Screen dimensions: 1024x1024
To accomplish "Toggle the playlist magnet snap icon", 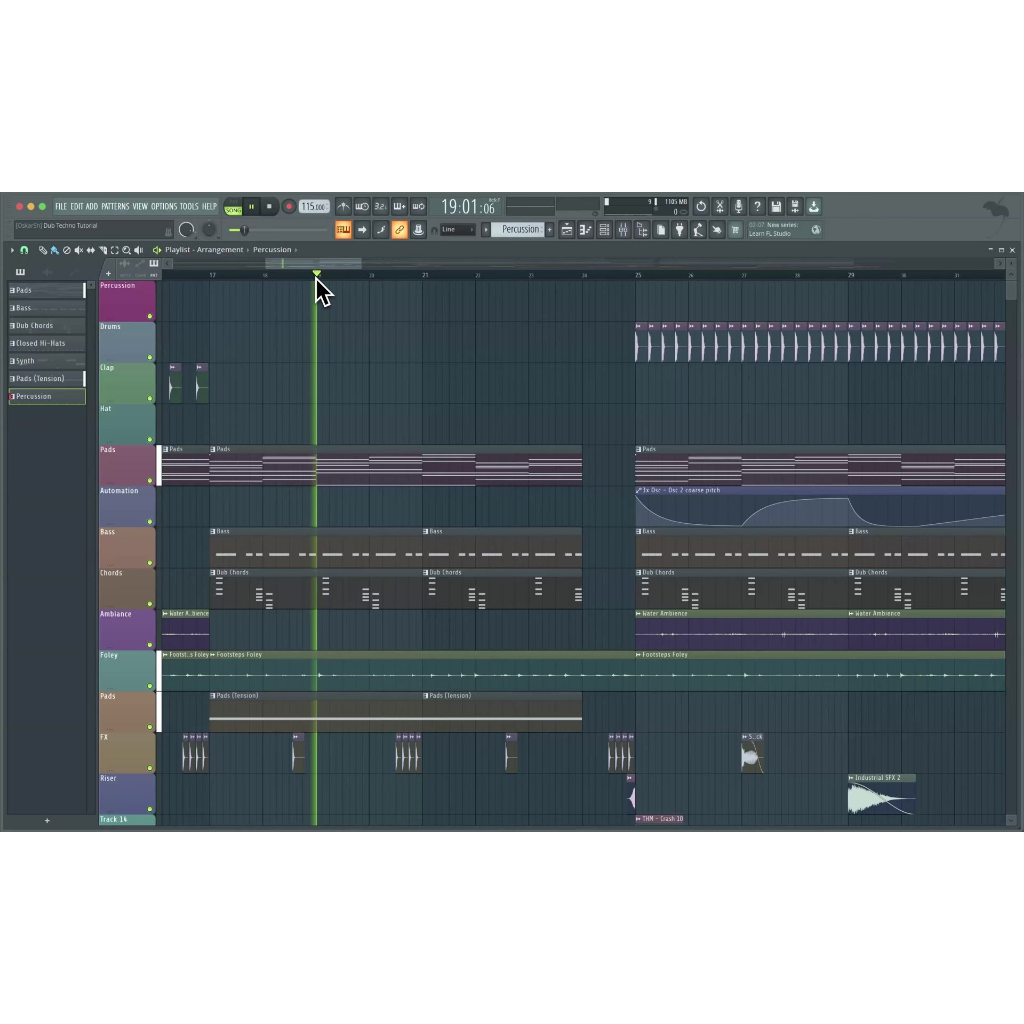I will 24,250.
